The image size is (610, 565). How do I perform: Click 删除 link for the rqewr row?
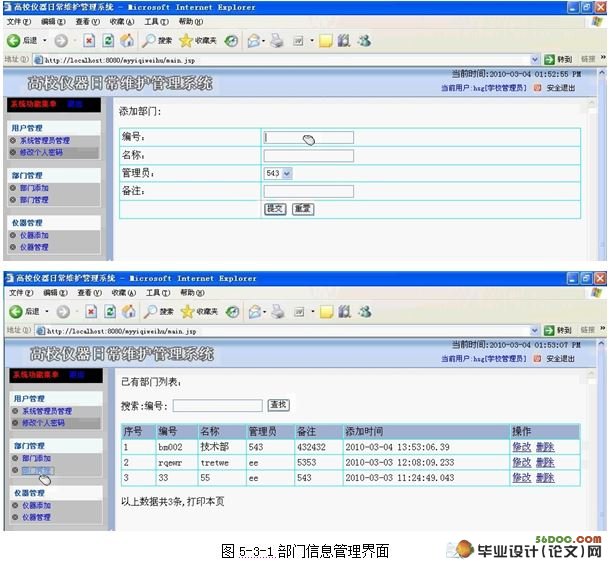tap(544, 463)
